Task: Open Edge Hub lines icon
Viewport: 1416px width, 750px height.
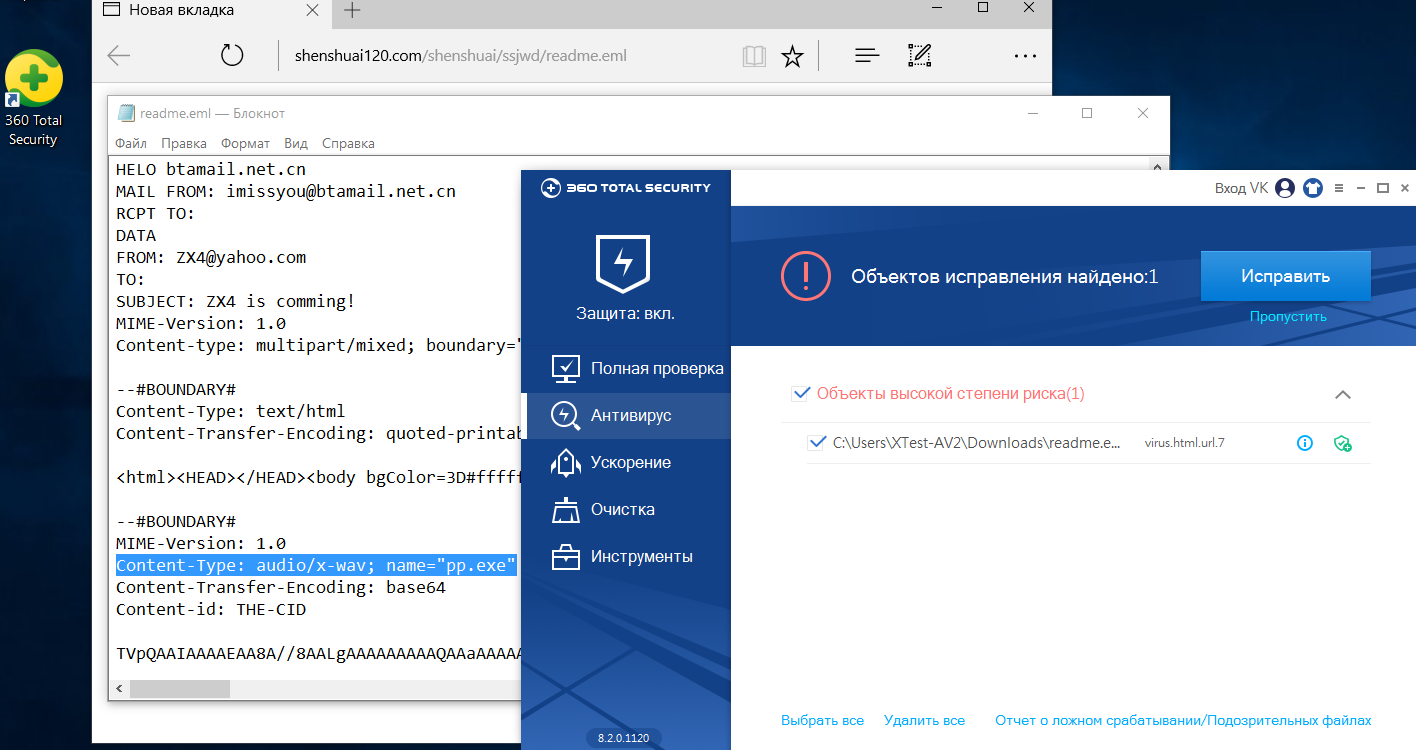Action: click(x=867, y=56)
